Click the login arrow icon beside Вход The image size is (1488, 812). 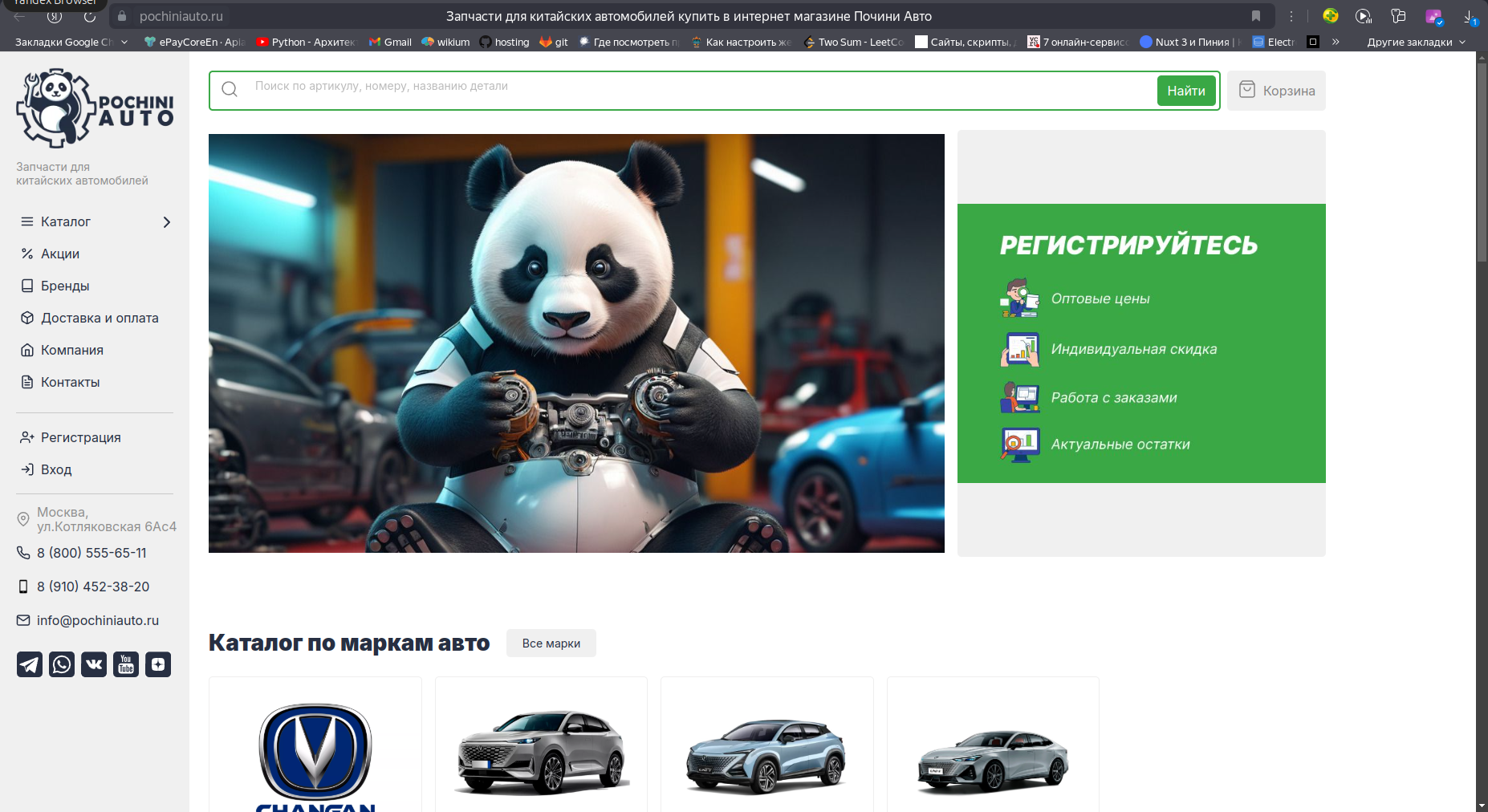pyautogui.click(x=27, y=469)
